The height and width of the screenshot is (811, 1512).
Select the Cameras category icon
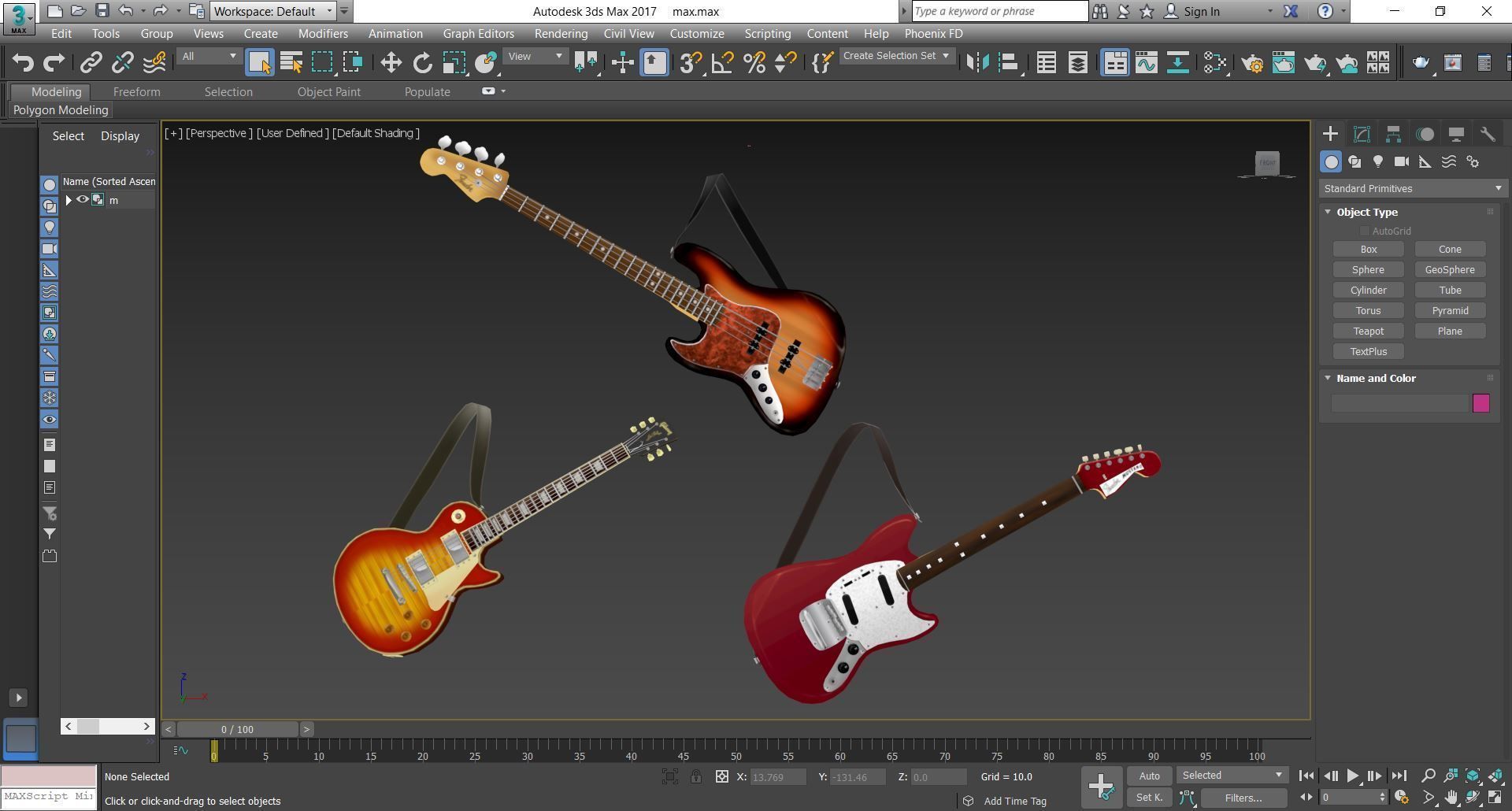[x=1402, y=161]
